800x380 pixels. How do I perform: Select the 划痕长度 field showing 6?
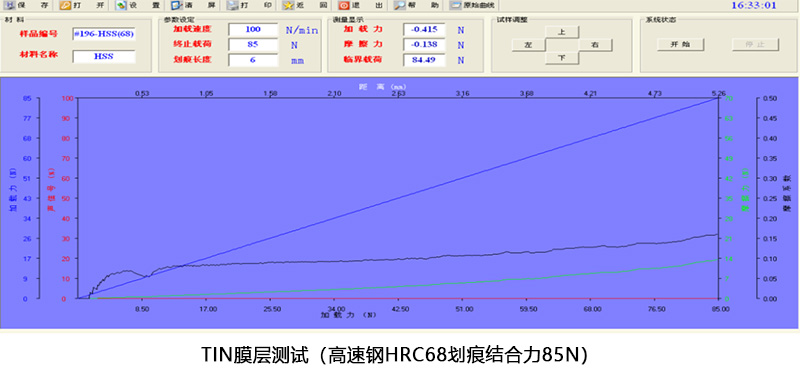(x=253, y=60)
